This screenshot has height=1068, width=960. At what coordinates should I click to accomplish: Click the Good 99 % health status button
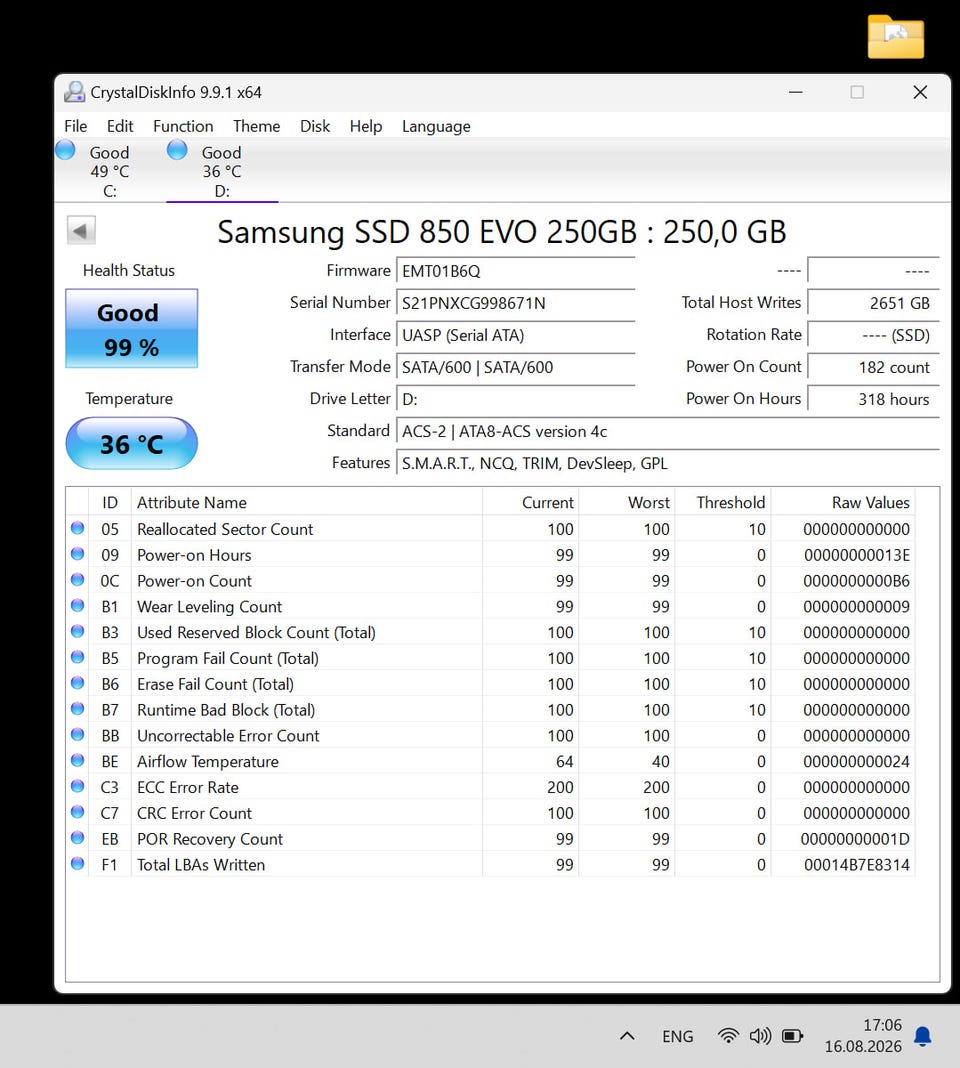pos(131,329)
